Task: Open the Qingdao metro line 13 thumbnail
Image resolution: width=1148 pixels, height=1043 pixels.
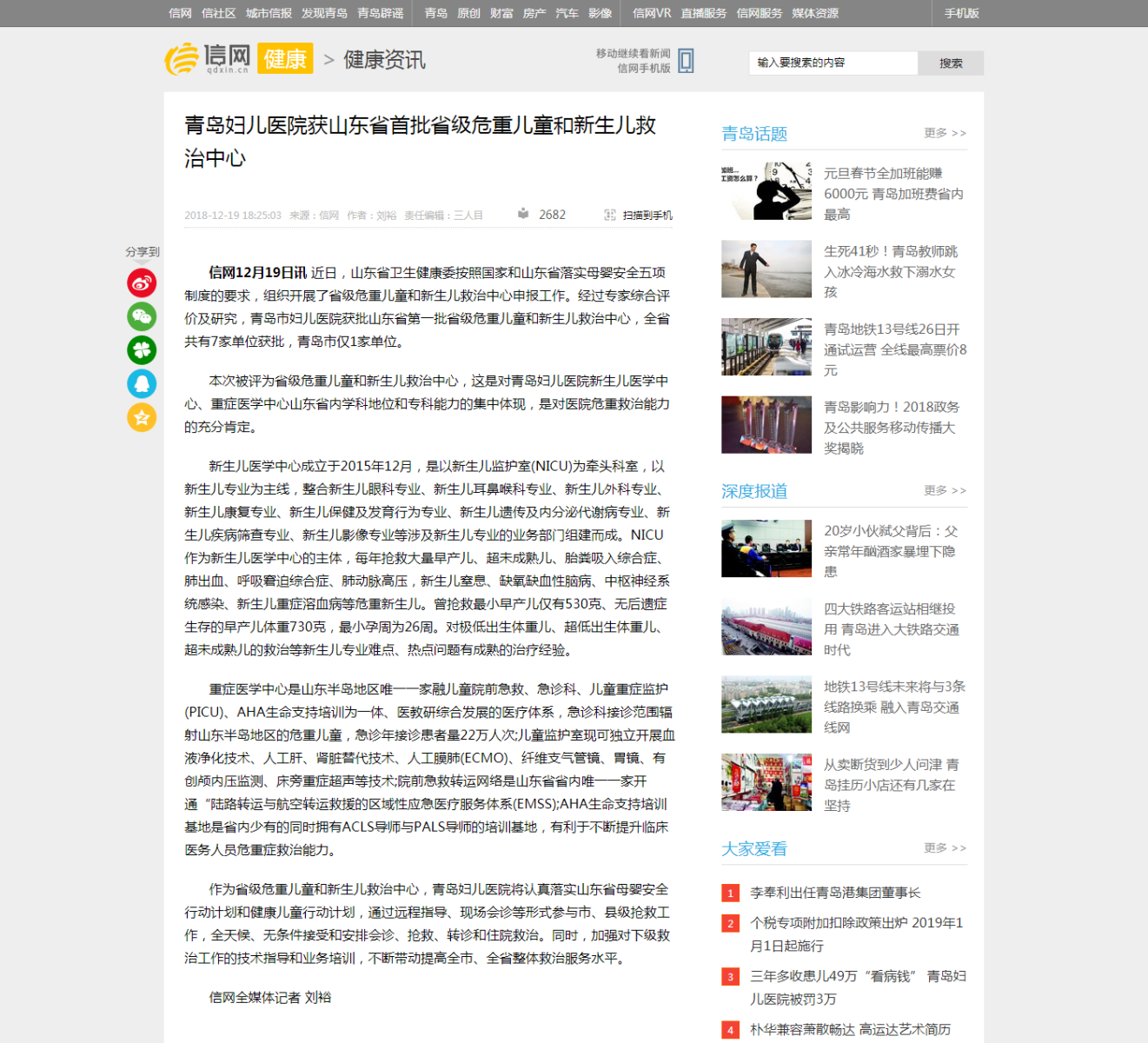Action: tap(766, 347)
